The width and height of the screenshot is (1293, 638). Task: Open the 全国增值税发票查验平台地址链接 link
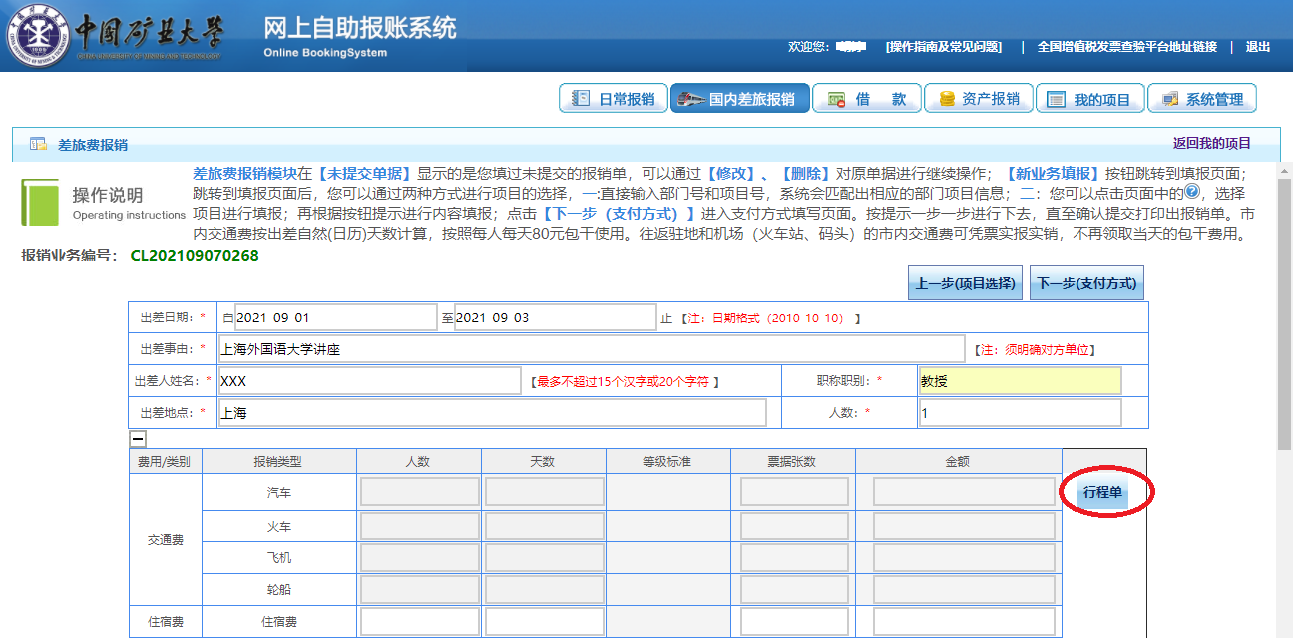pos(1126,47)
